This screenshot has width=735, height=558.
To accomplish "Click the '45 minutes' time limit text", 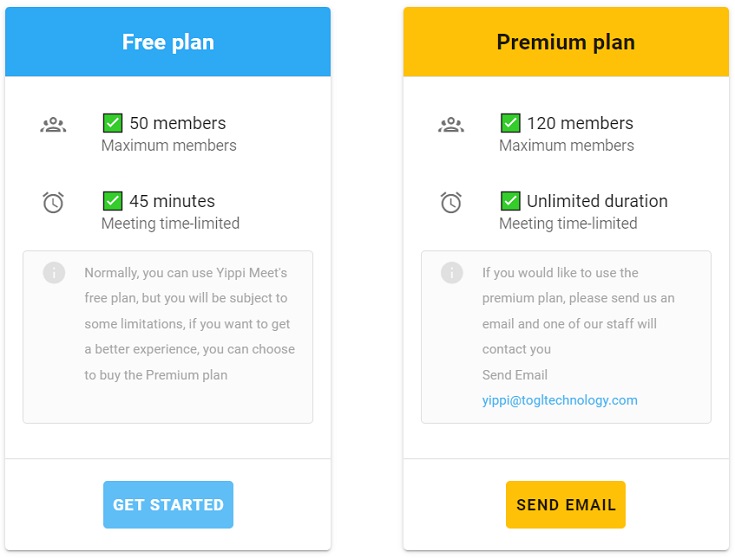I will point(172,201).
